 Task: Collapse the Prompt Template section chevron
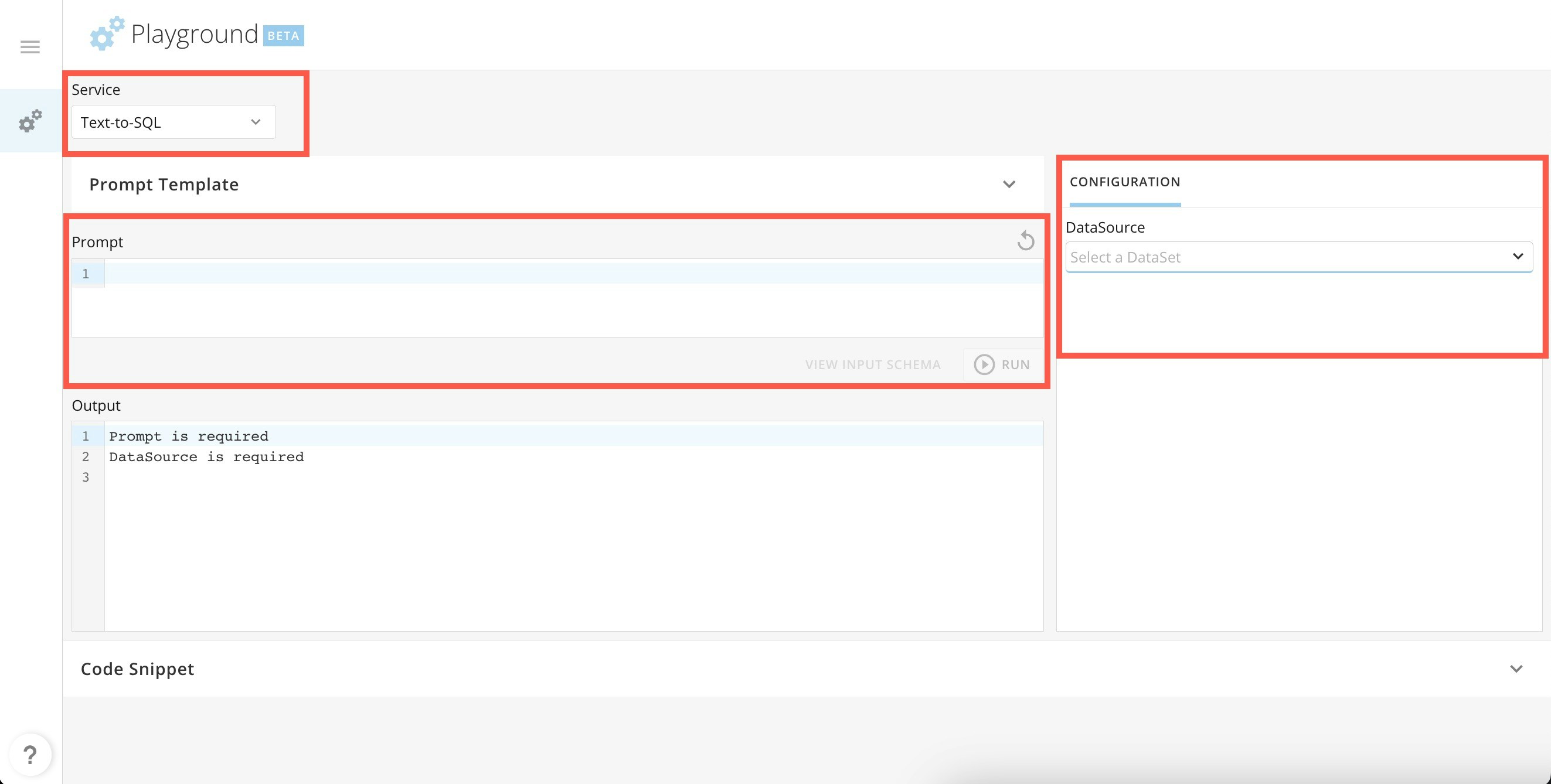(x=1009, y=184)
